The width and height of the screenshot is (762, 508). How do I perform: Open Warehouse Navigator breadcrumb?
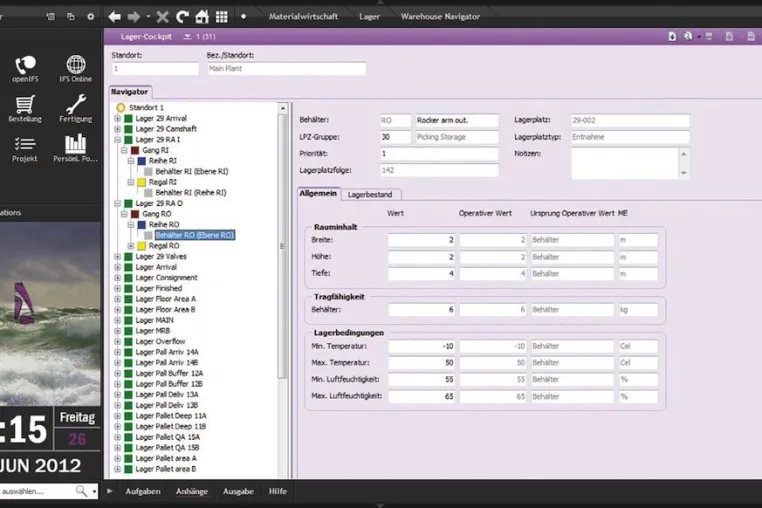(440, 17)
